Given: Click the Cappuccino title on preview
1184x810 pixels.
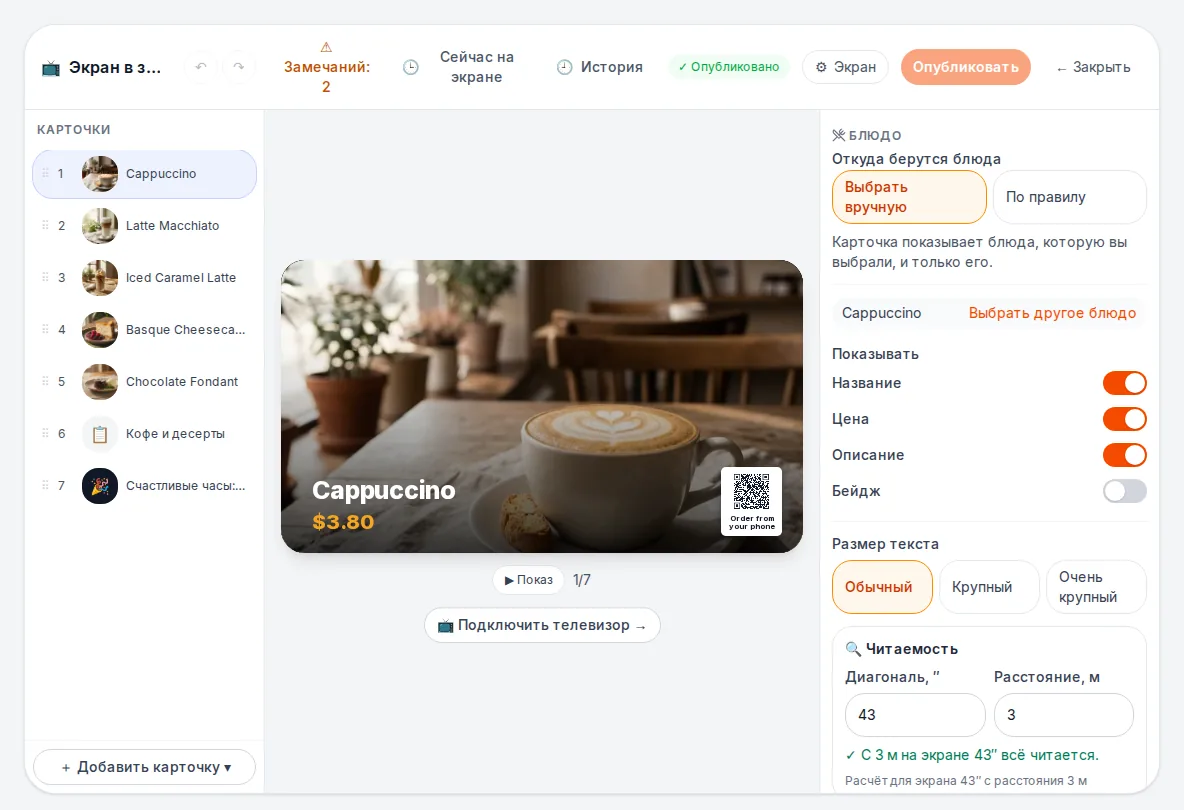Looking at the screenshot, I should pyautogui.click(x=384, y=491).
